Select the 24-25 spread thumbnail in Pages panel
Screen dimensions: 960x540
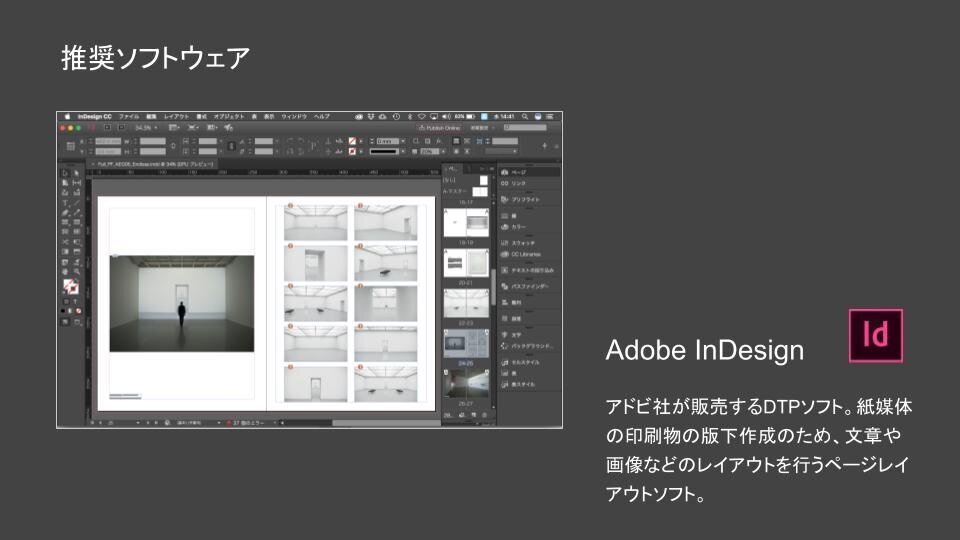(463, 345)
